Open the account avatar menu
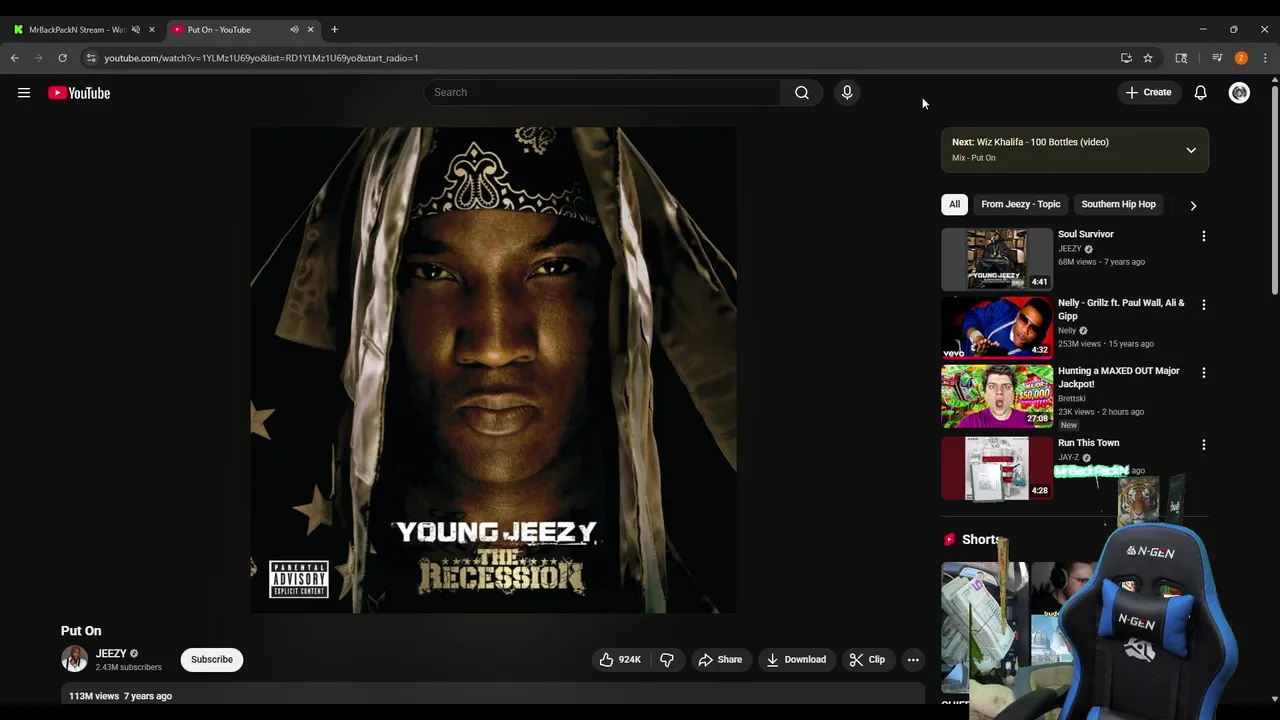This screenshot has height=720, width=1280. tap(1239, 93)
